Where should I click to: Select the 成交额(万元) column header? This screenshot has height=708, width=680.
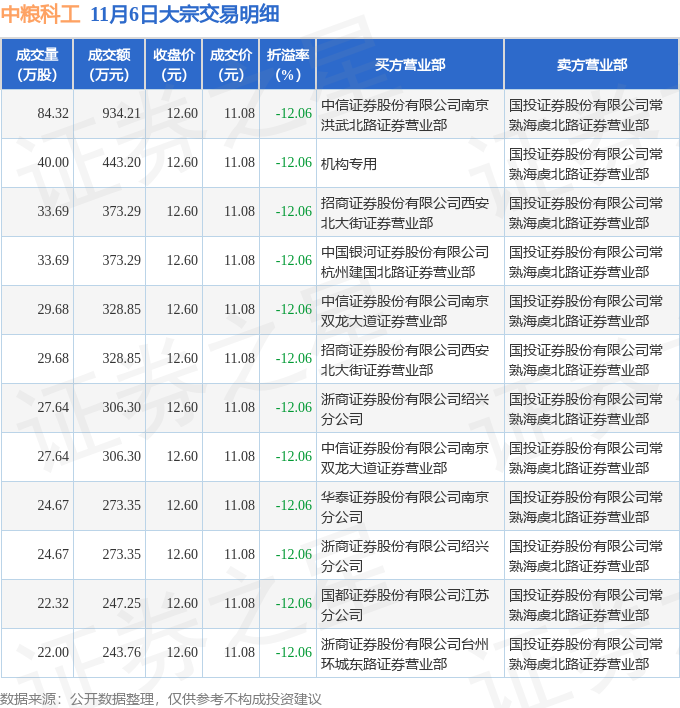pos(109,65)
